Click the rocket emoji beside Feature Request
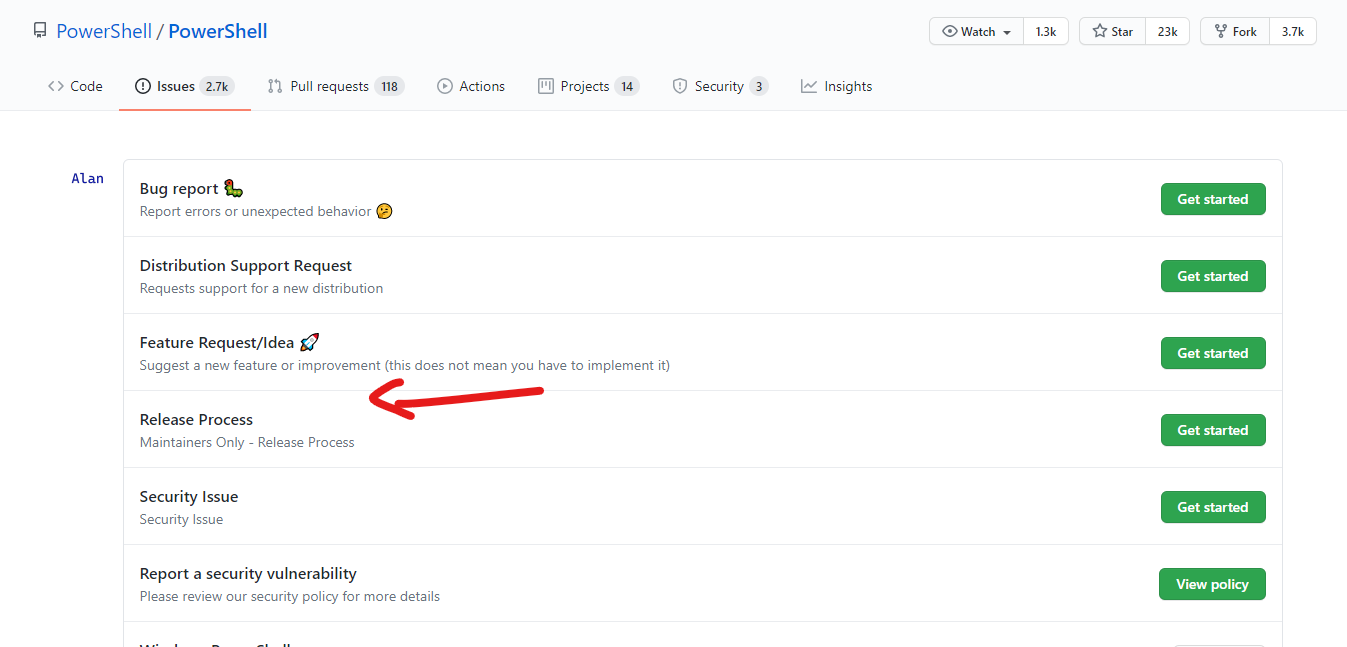 pos(309,343)
